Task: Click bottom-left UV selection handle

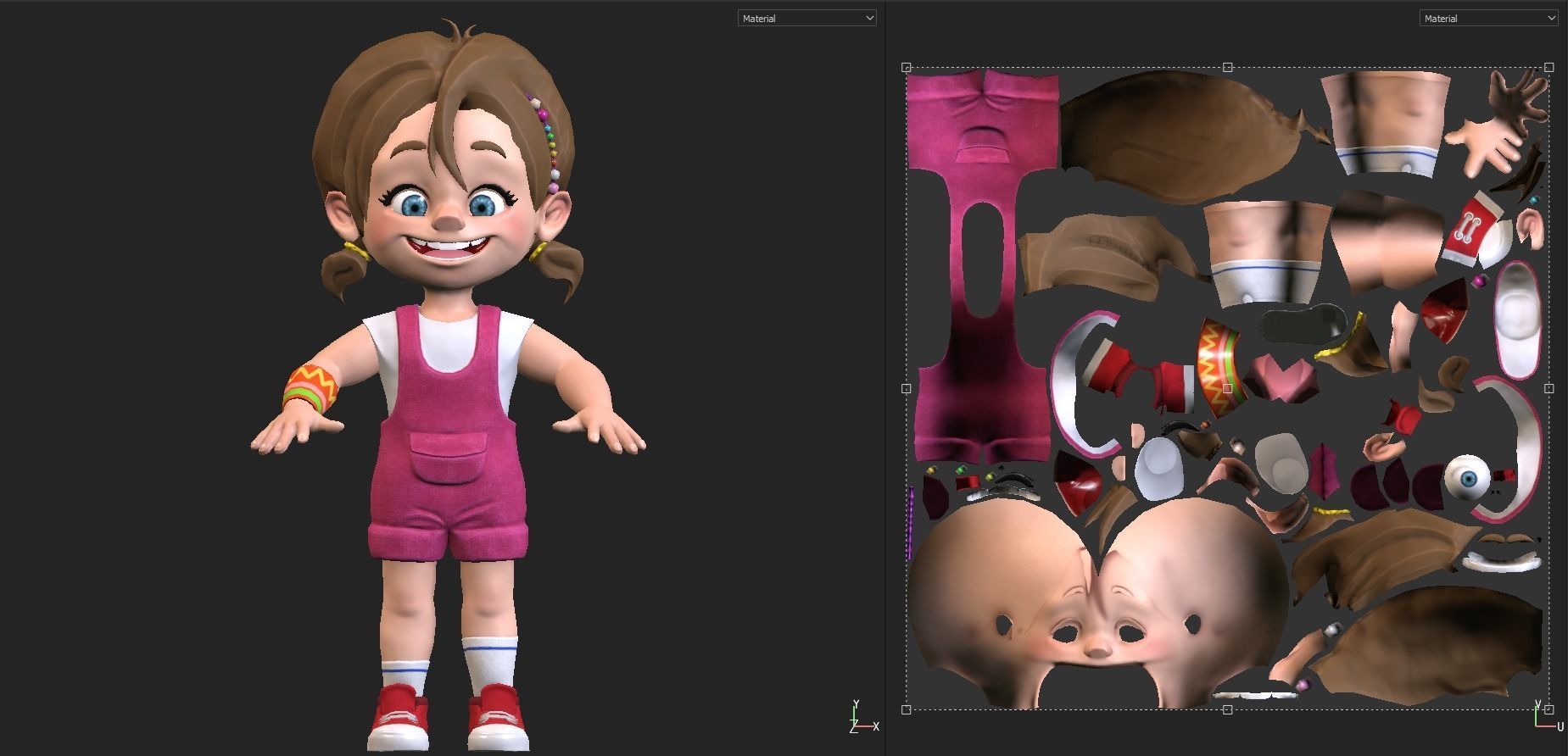Action: point(906,709)
